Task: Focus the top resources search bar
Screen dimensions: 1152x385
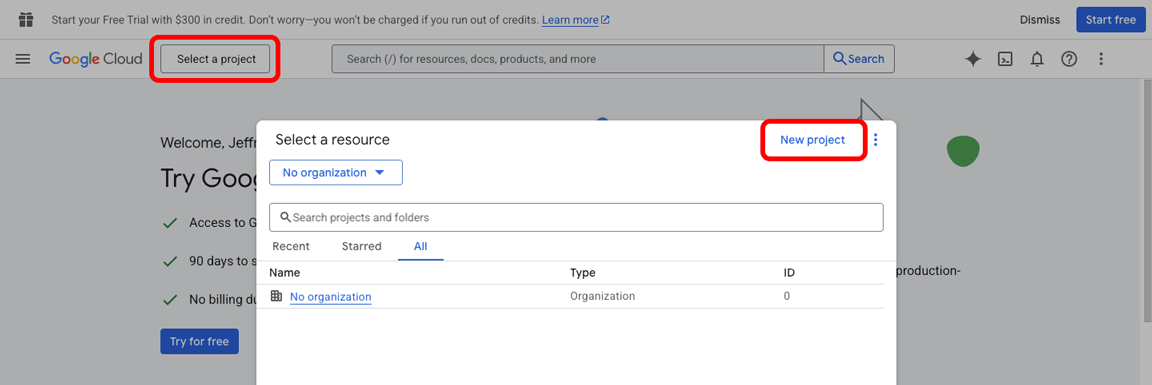Action: point(577,59)
